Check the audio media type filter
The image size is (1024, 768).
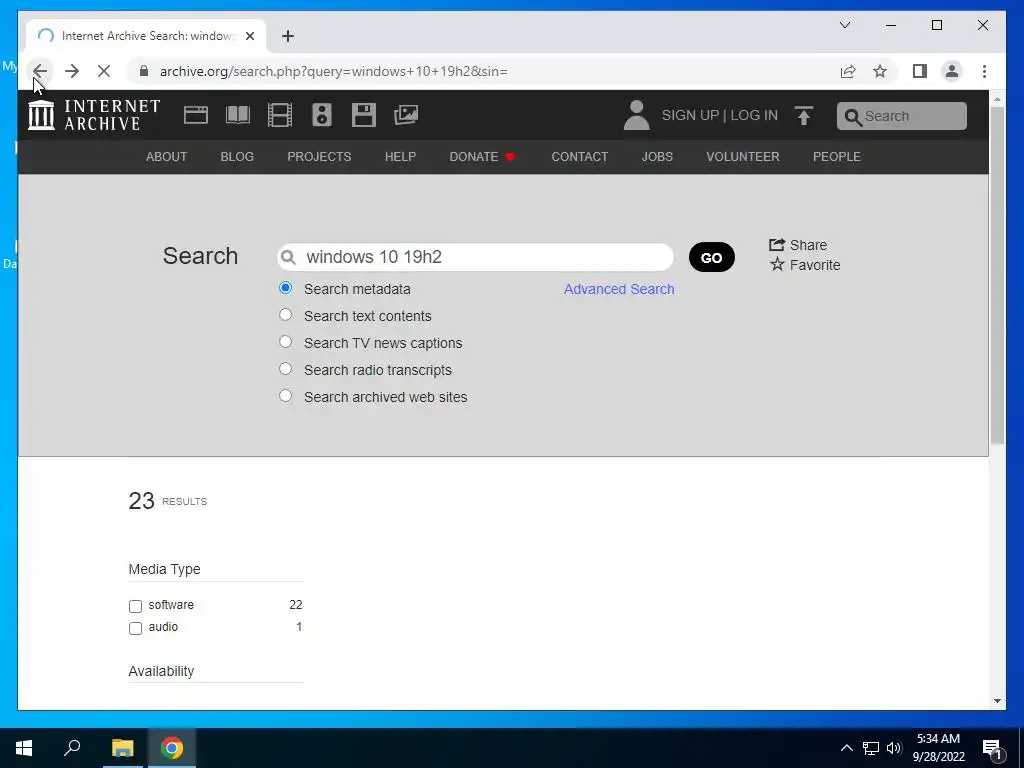click(135, 628)
